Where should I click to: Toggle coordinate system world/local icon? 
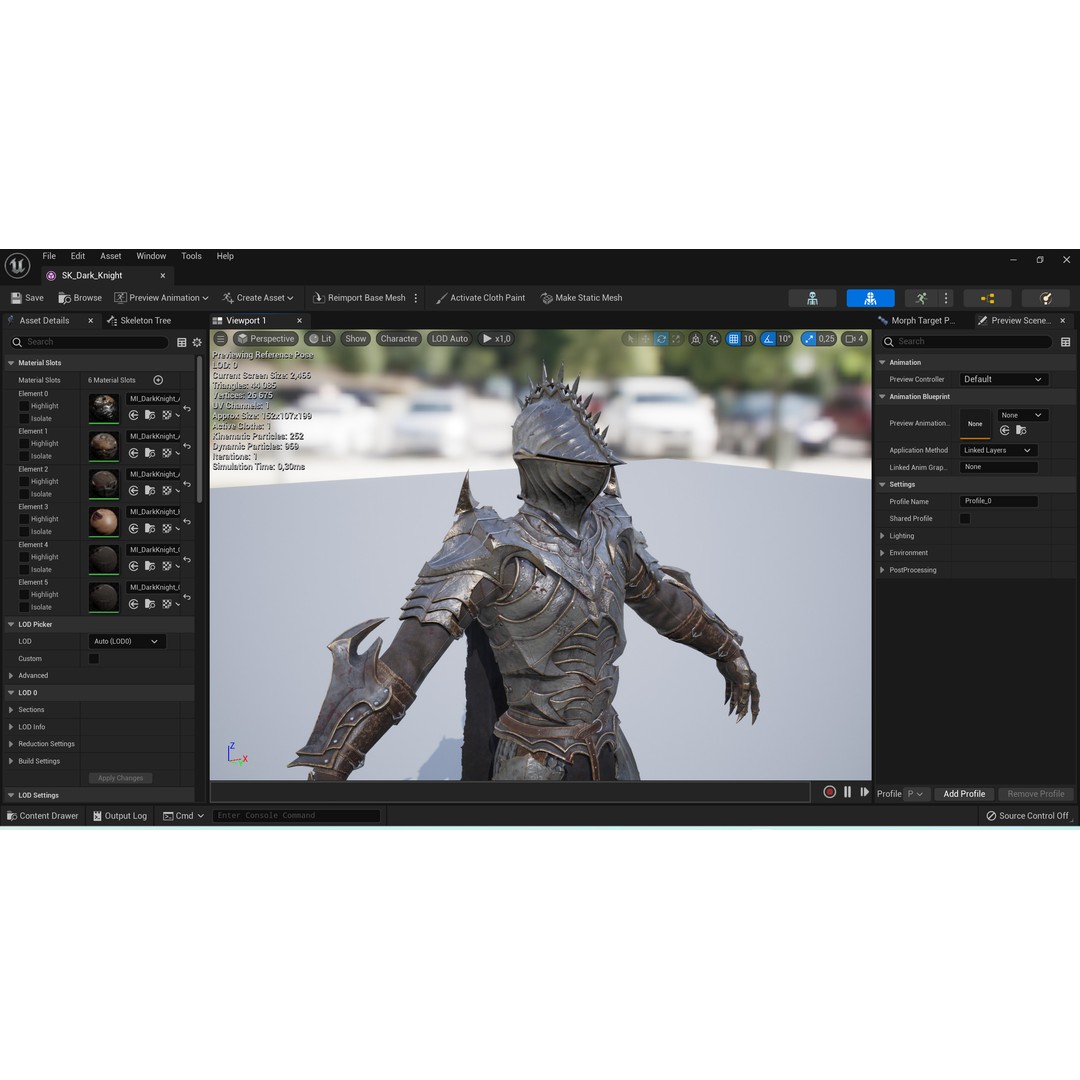click(x=696, y=339)
